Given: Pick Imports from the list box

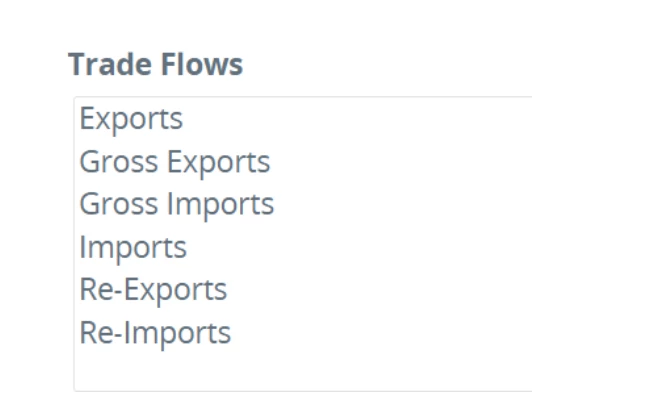Looking at the screenshot, I should pos(133,247).
